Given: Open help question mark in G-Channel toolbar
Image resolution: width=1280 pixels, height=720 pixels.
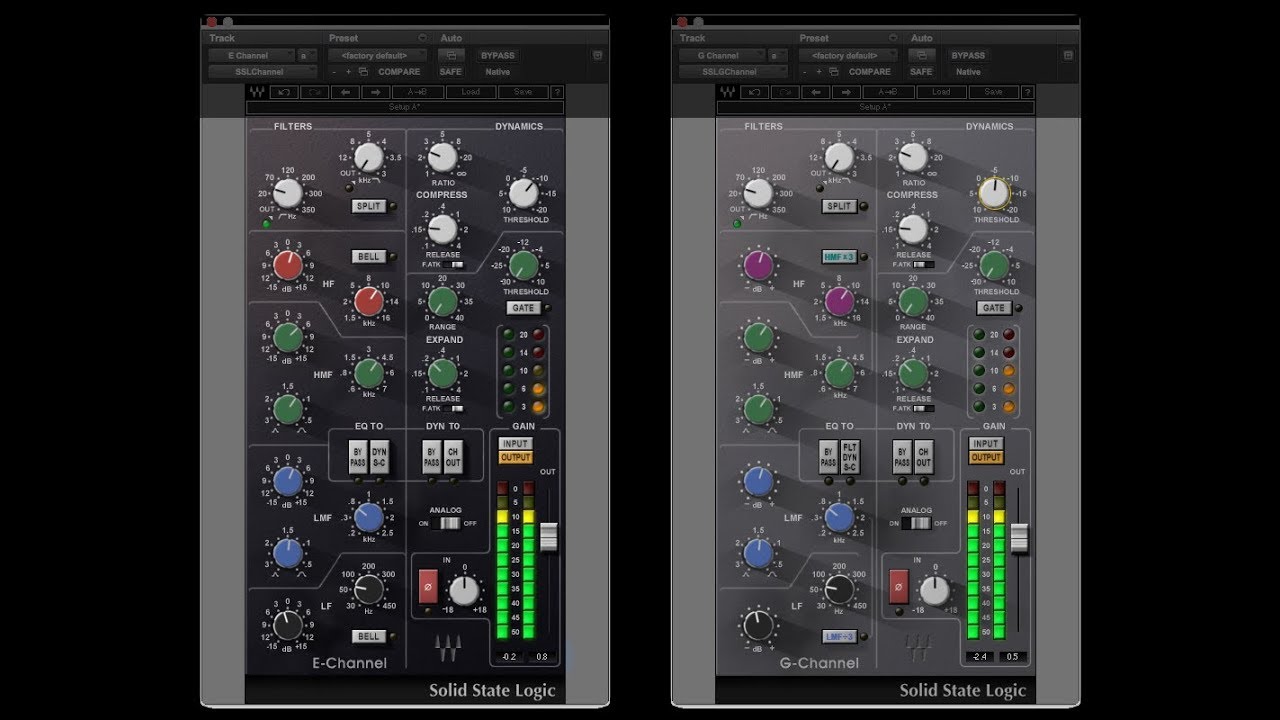Looking at the screenshot, I should click(1027, 92).
